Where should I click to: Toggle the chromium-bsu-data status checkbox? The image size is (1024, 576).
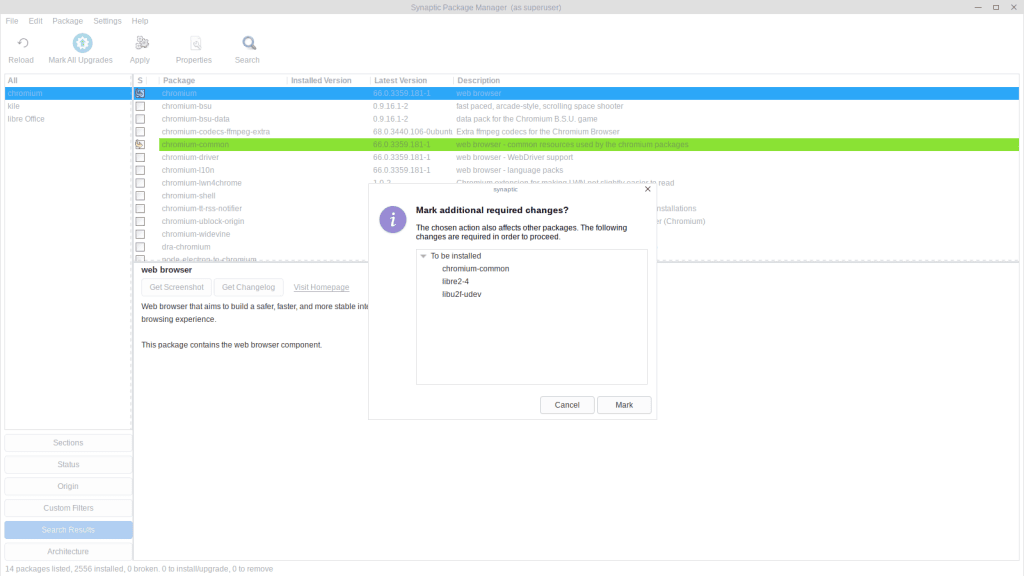(x=140, y=119)
